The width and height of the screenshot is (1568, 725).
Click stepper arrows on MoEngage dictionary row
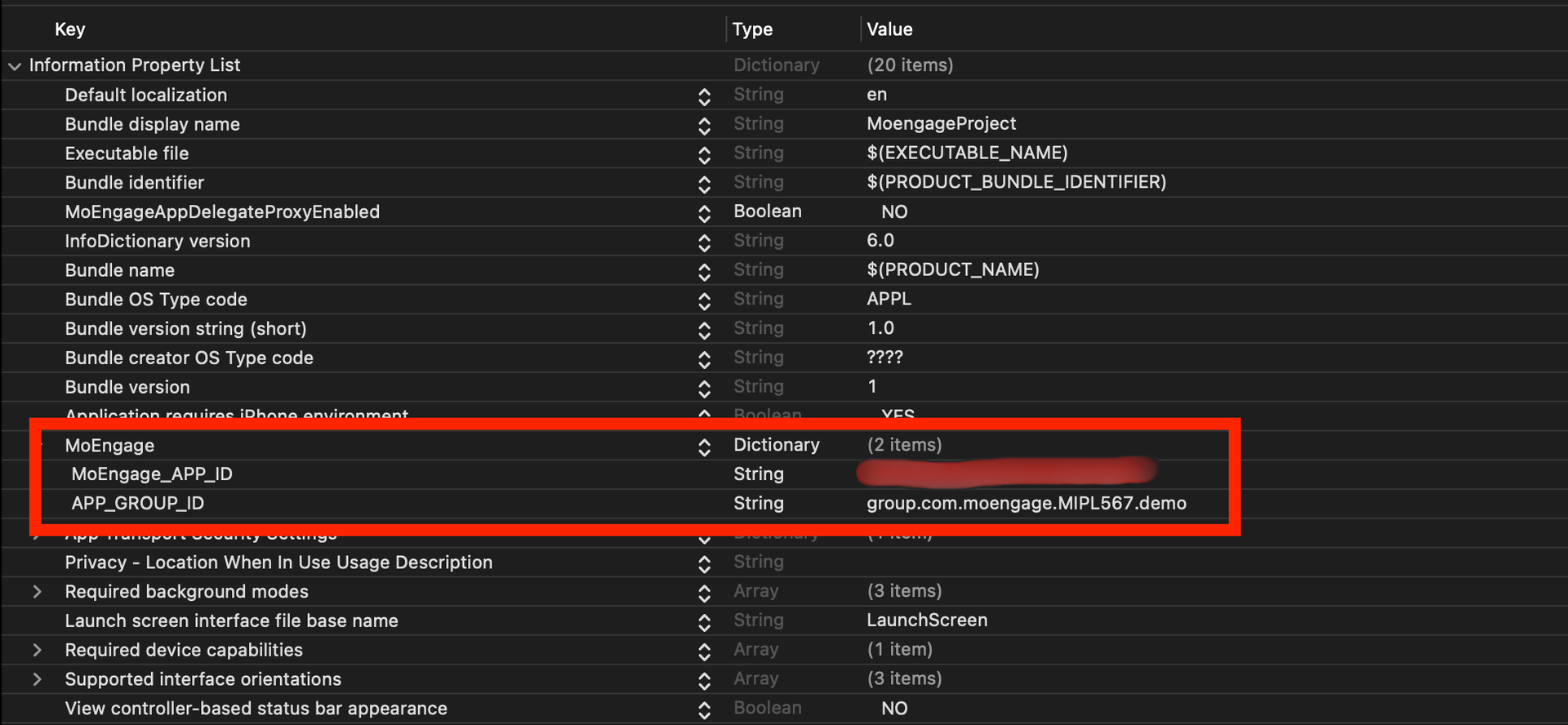(704, 447)
